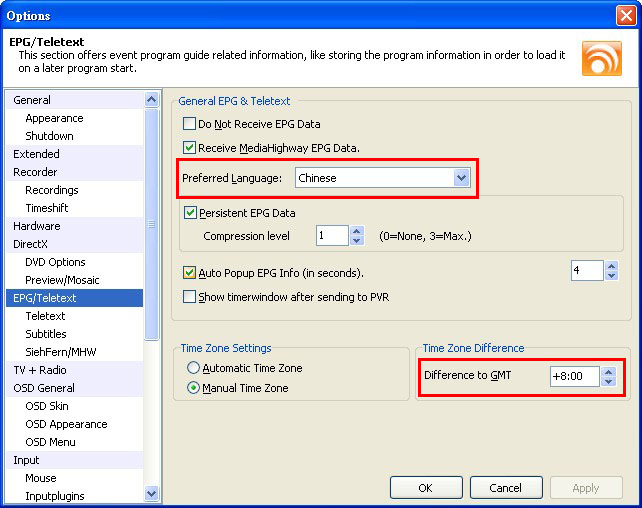This screenshot has height=508, width=642.
Task: Enable Do Not Receive EPG Data
Action: point(190,124)
